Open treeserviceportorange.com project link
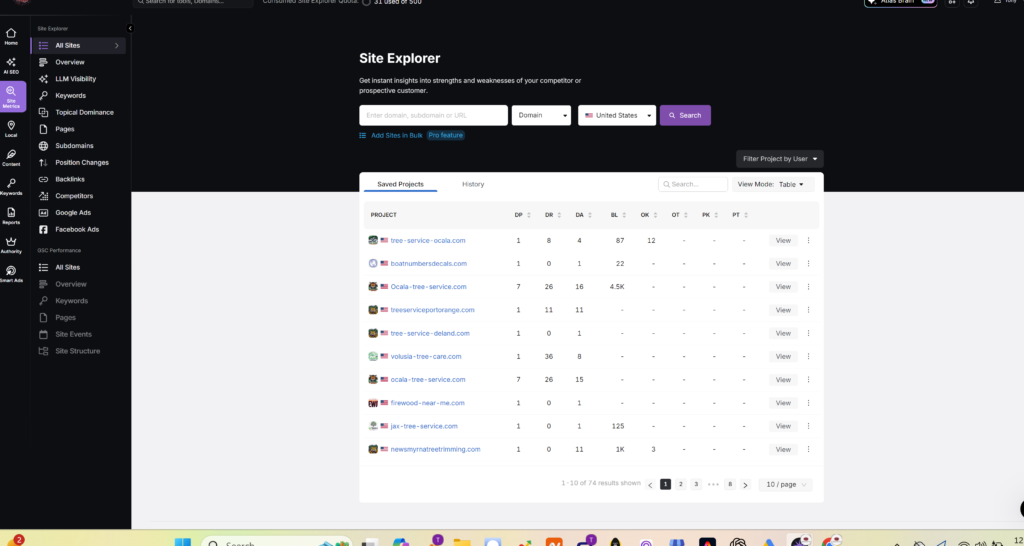 point(432,310)
